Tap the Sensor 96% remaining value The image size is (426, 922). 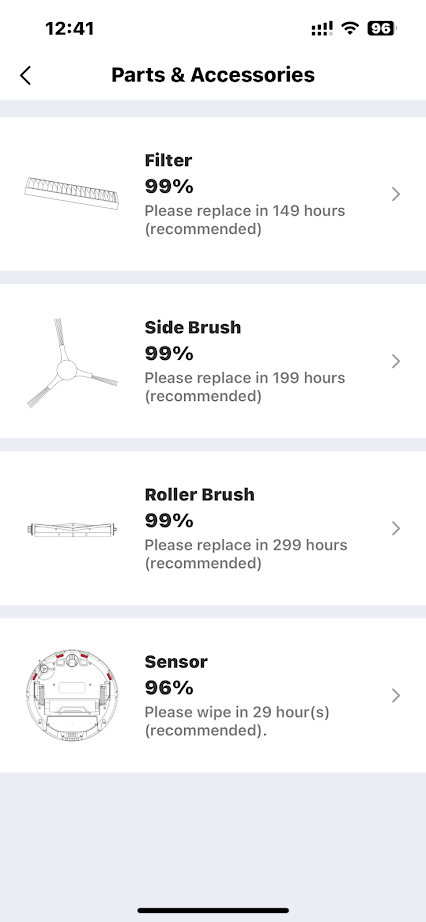tap(169, 687)
